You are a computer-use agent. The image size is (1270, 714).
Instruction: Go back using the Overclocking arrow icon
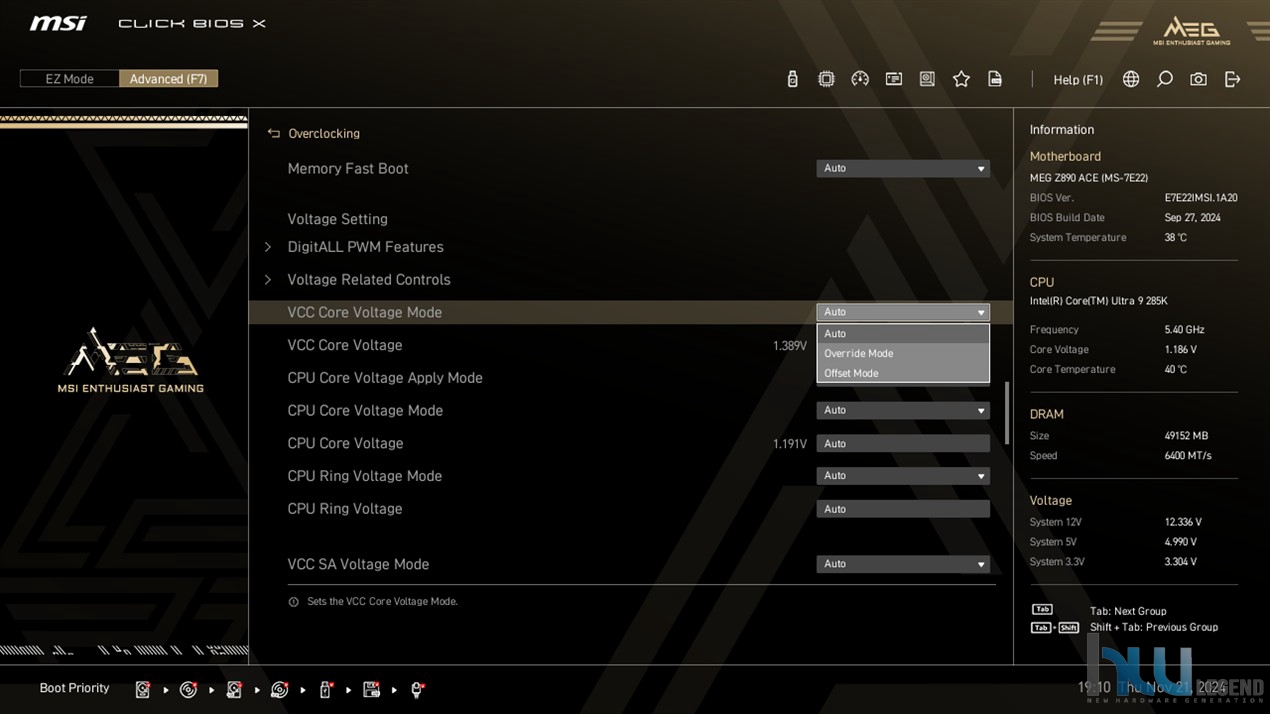click(x=274, y=133)
